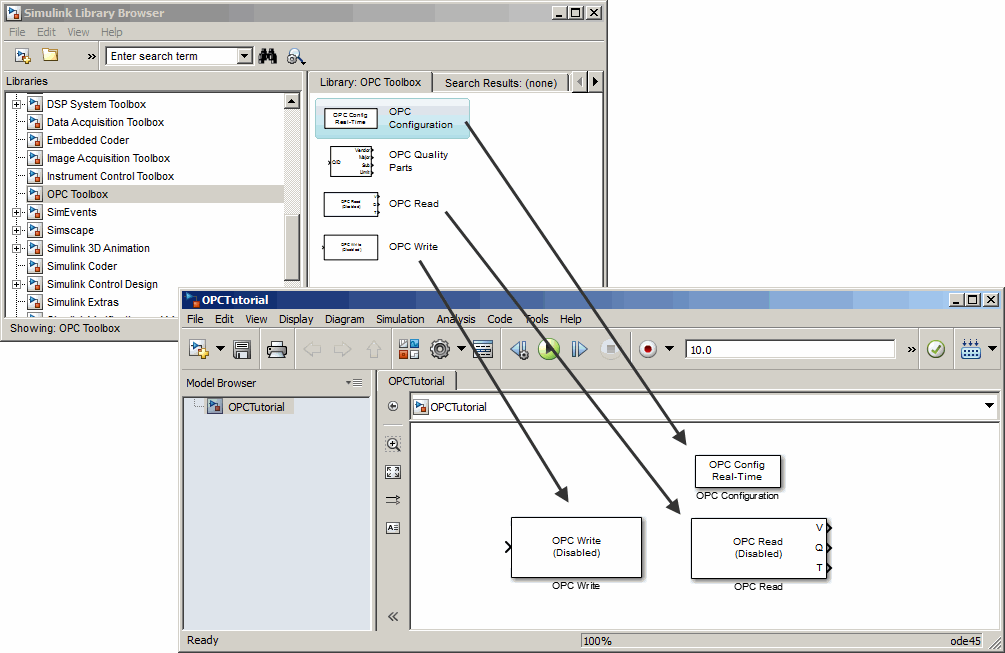The width and height of the screenshot is (1005, 653).
Task: Open Library Browser icon in OPCTutorial toolbar
Action: pyautogui.click(x=409, y=349)
